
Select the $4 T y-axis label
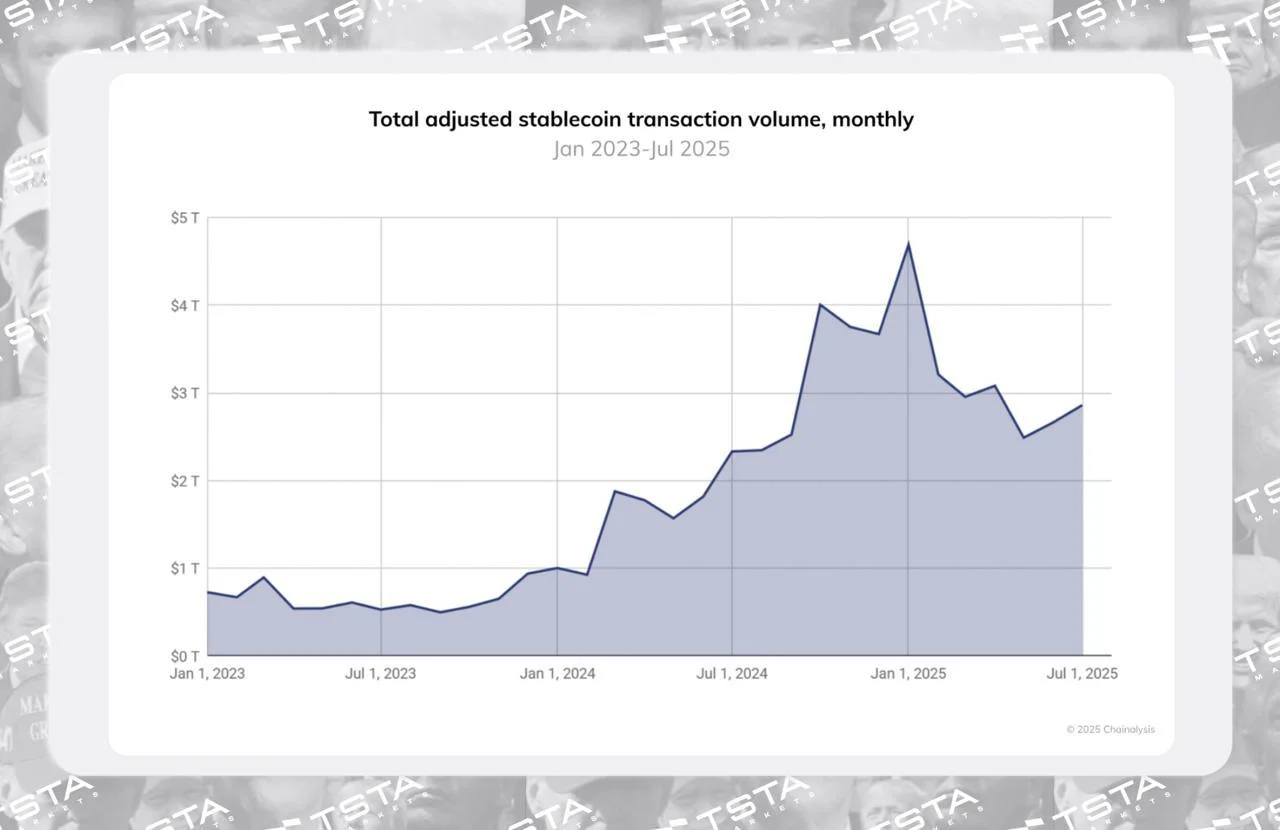coord(185,305)
